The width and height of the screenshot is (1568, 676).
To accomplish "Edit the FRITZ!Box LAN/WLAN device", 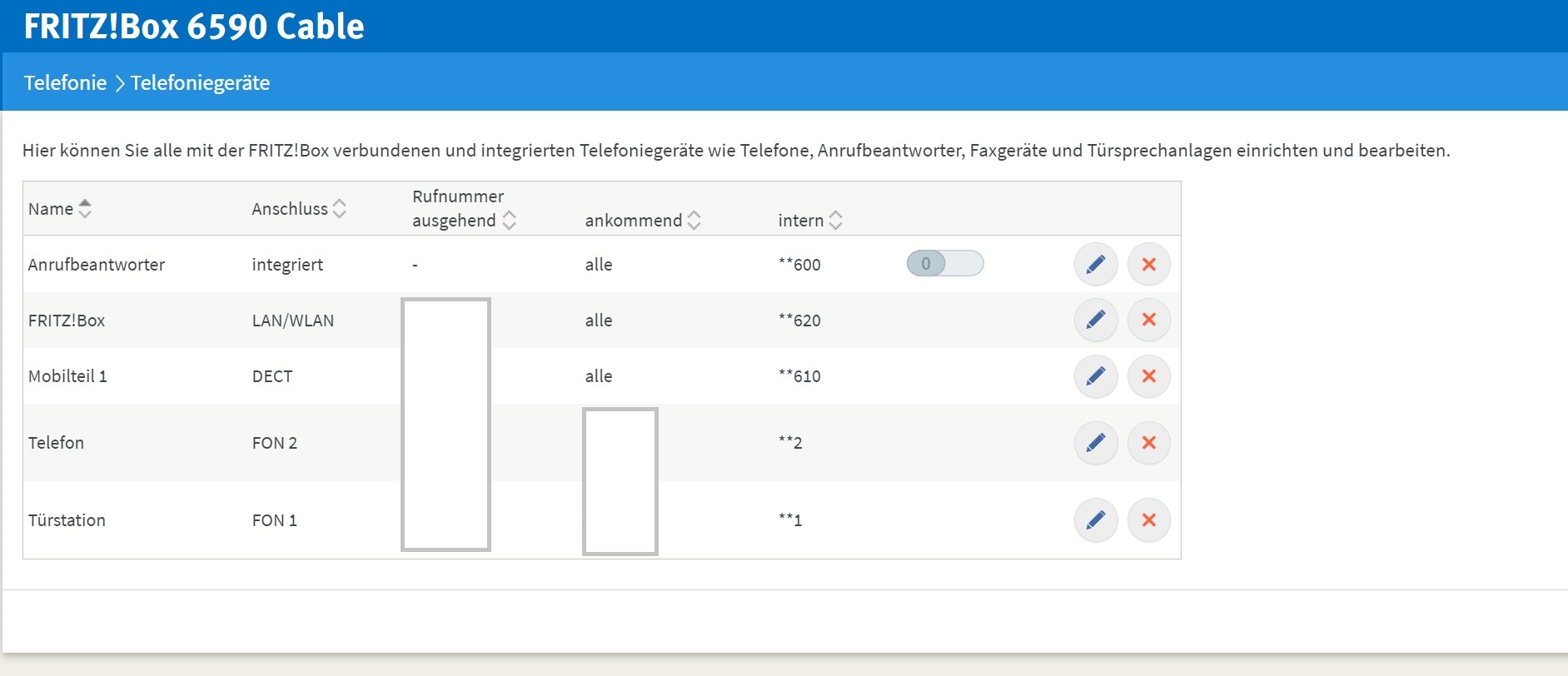I will coord(1095,320).
